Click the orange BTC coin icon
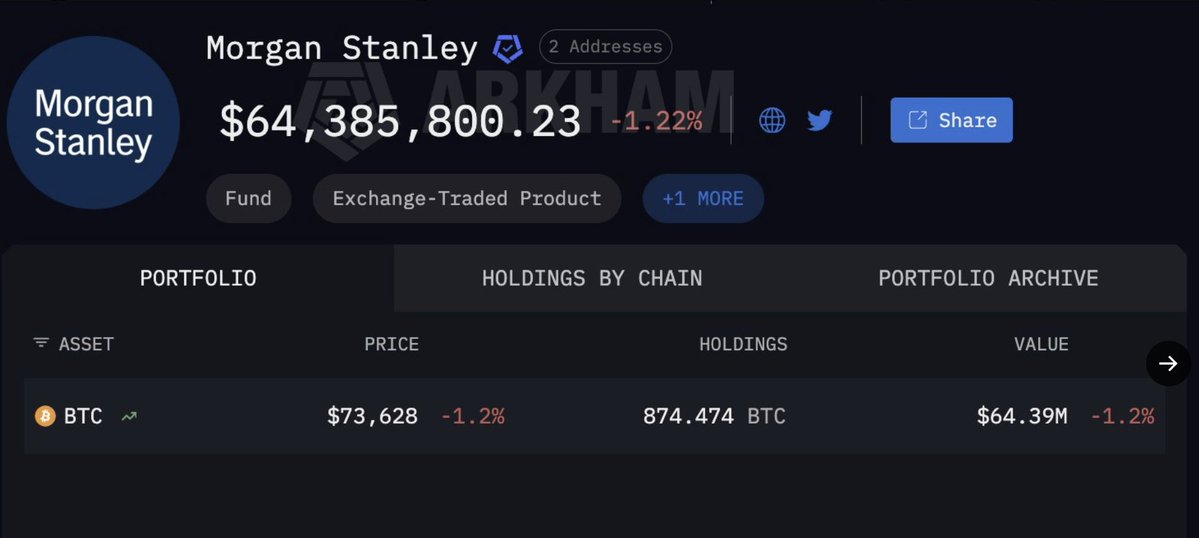 45,416
